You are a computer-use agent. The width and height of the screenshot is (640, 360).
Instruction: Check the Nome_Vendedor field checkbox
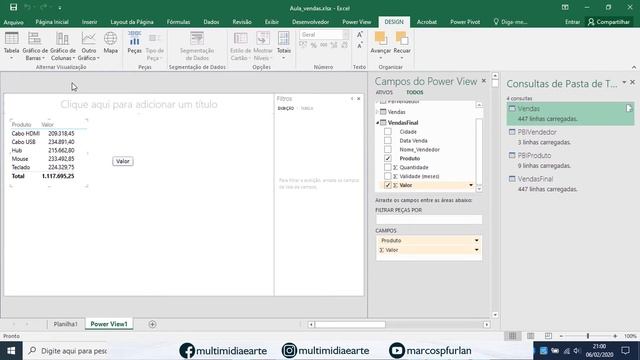388,149
